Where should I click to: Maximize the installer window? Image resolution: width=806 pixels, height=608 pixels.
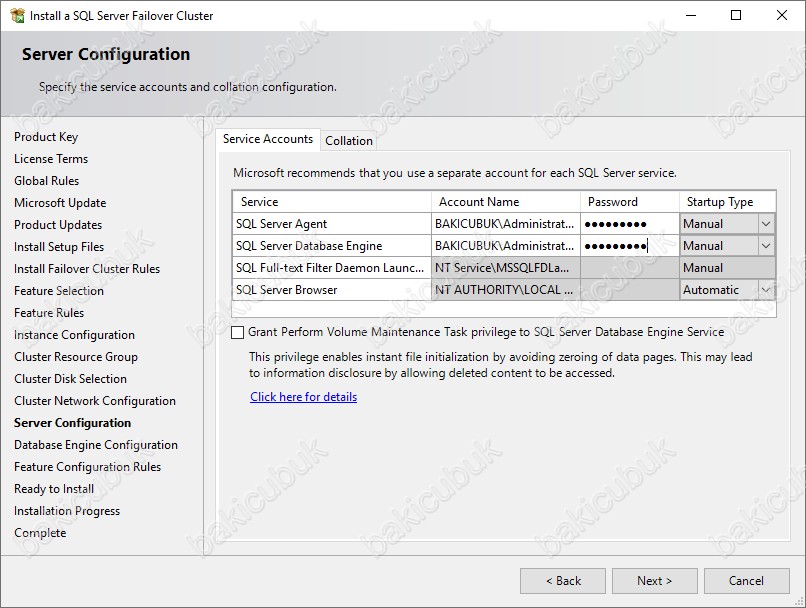[x=736, y=15]
